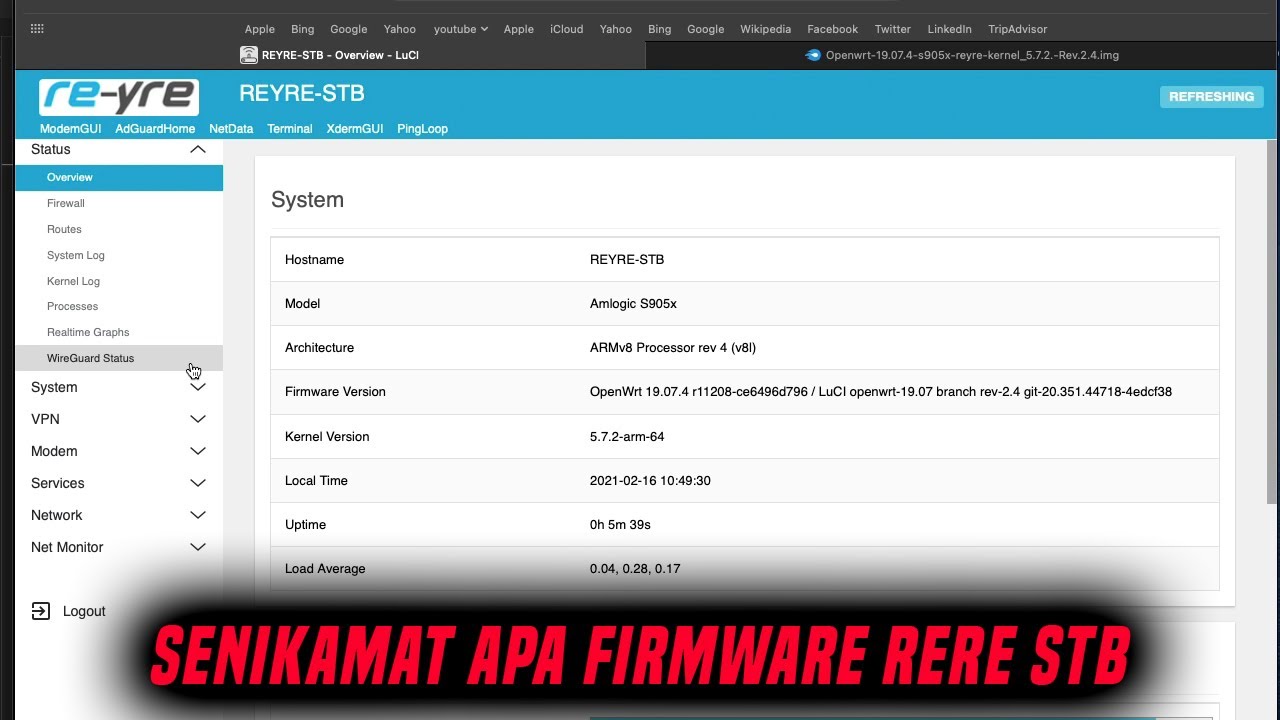Click the Hostname value REYRE-STB in the table
Screen dimensions: 1280x720
(x=627, y=260)
